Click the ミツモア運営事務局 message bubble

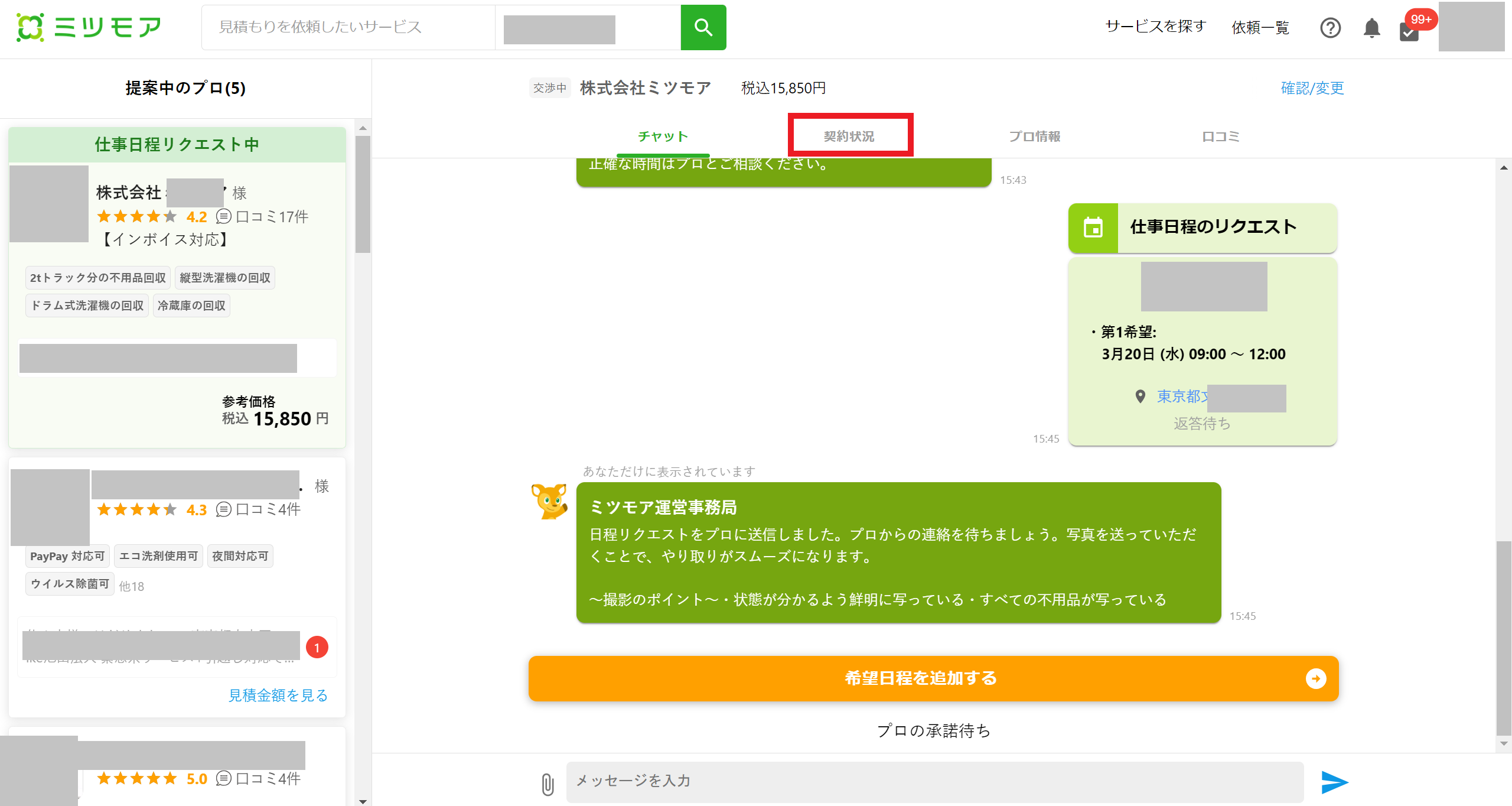coord(898,552)
